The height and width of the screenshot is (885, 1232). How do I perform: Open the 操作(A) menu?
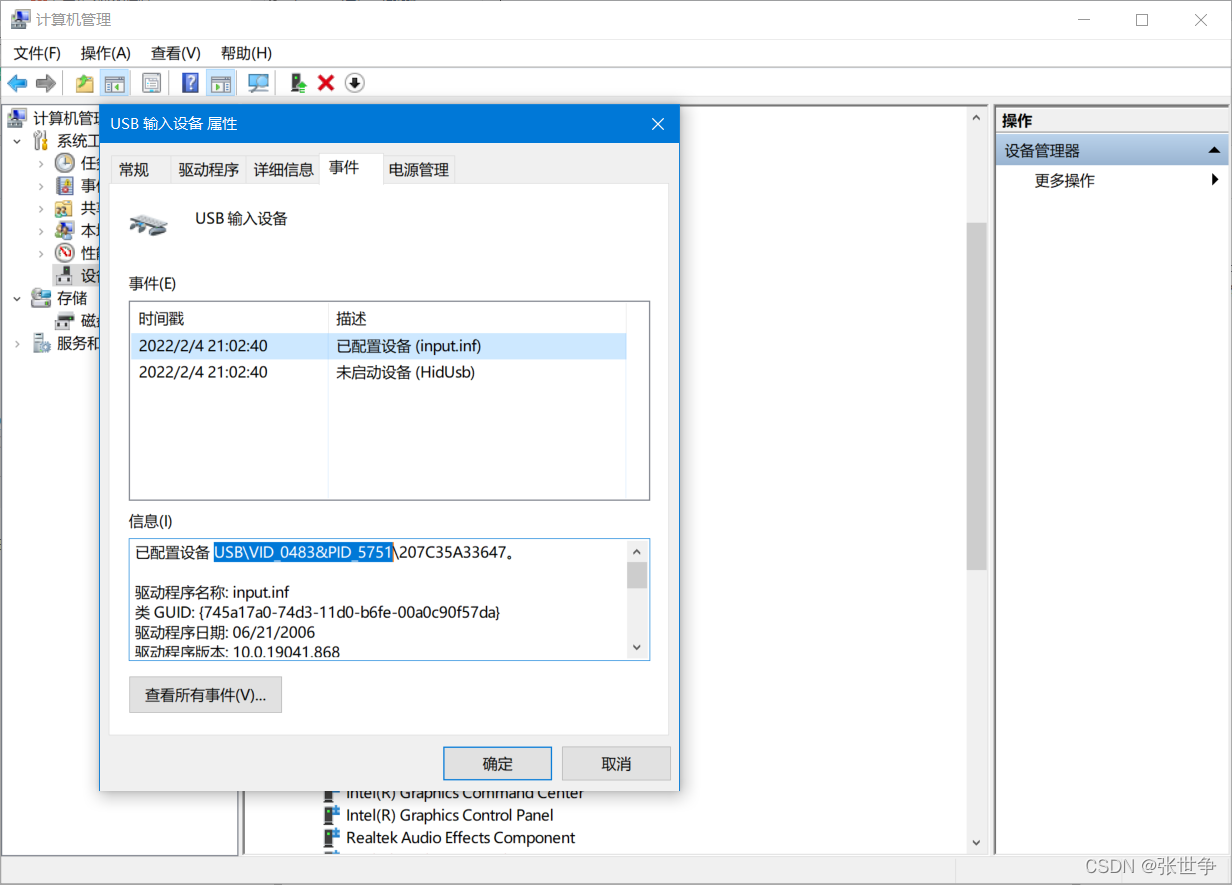click(x=106, y=53)
